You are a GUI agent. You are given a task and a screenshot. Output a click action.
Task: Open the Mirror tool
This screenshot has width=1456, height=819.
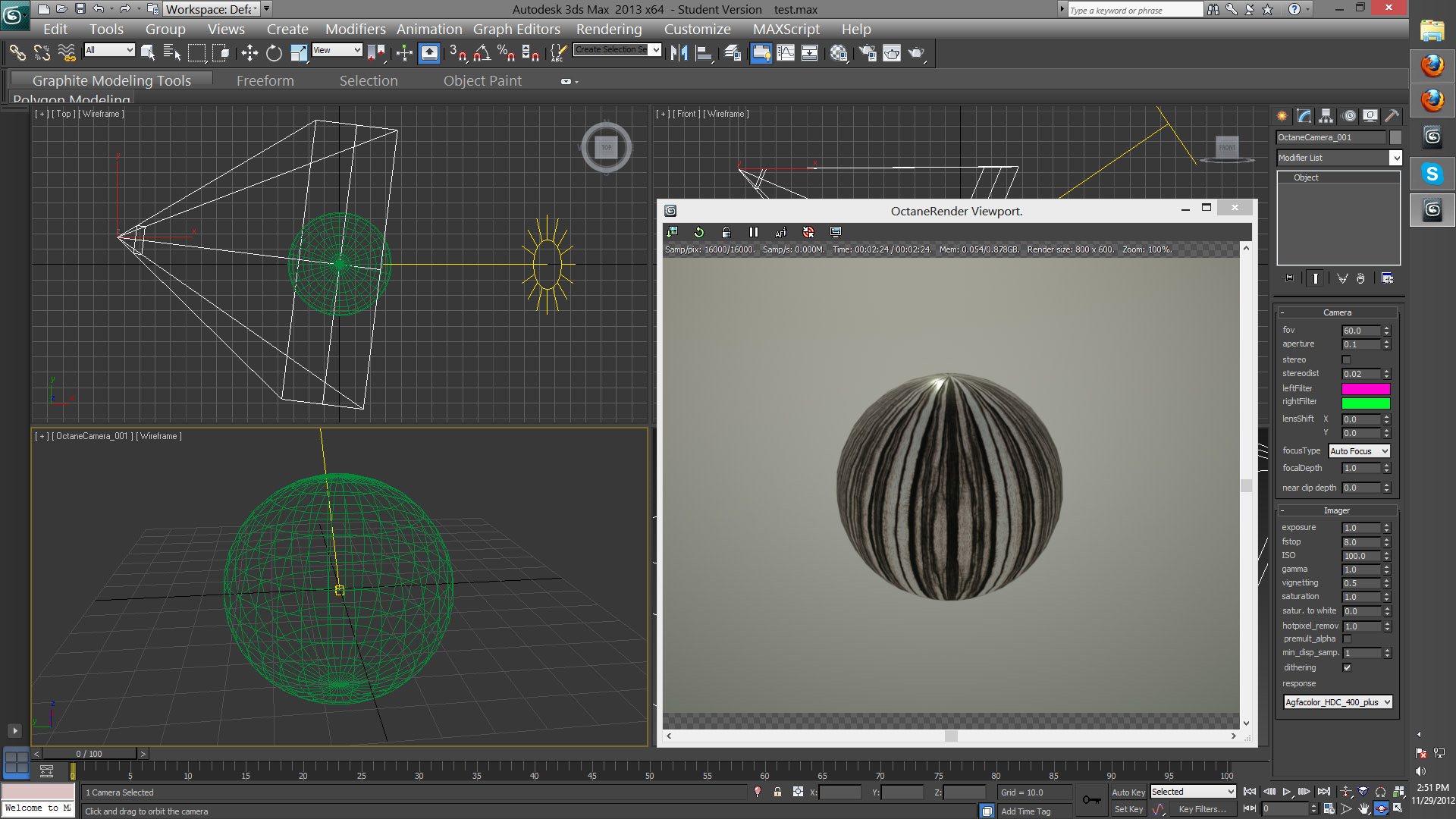679,52
